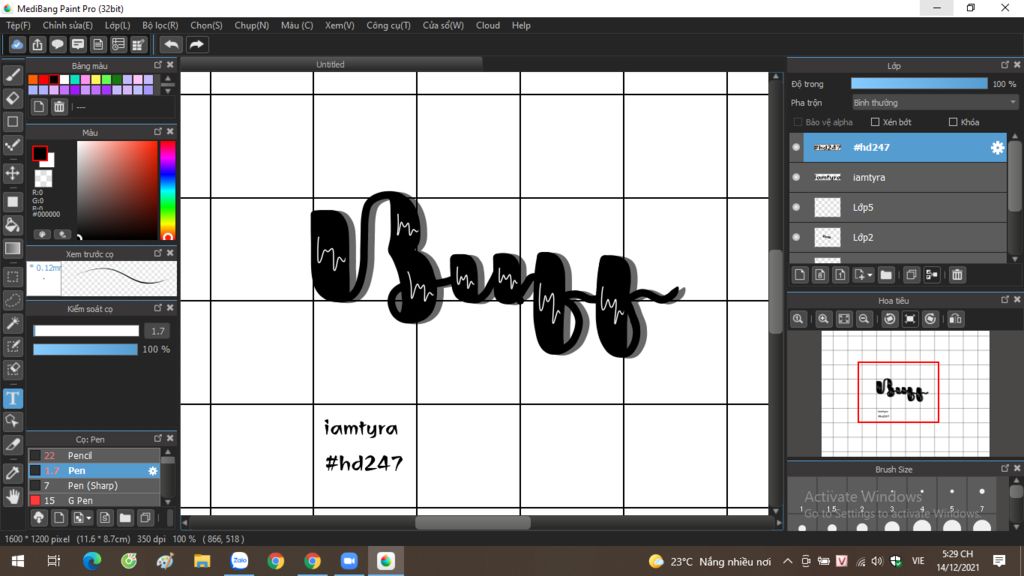The image size is (1024, 576).
Task: Open the Tệp(F) menu
Action: (x=18, y=25)
